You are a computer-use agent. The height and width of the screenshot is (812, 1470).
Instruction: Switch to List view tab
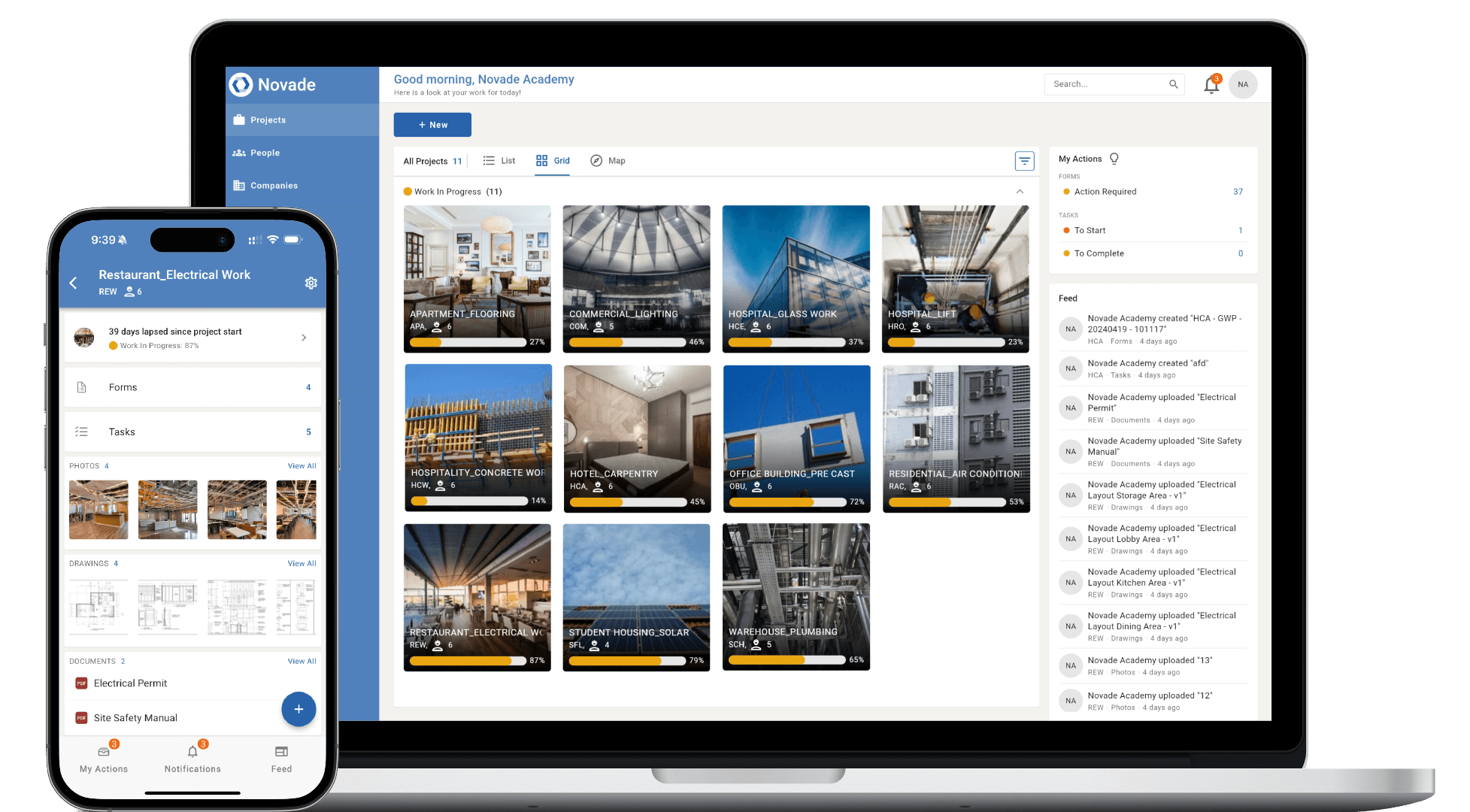pos(499,161)
